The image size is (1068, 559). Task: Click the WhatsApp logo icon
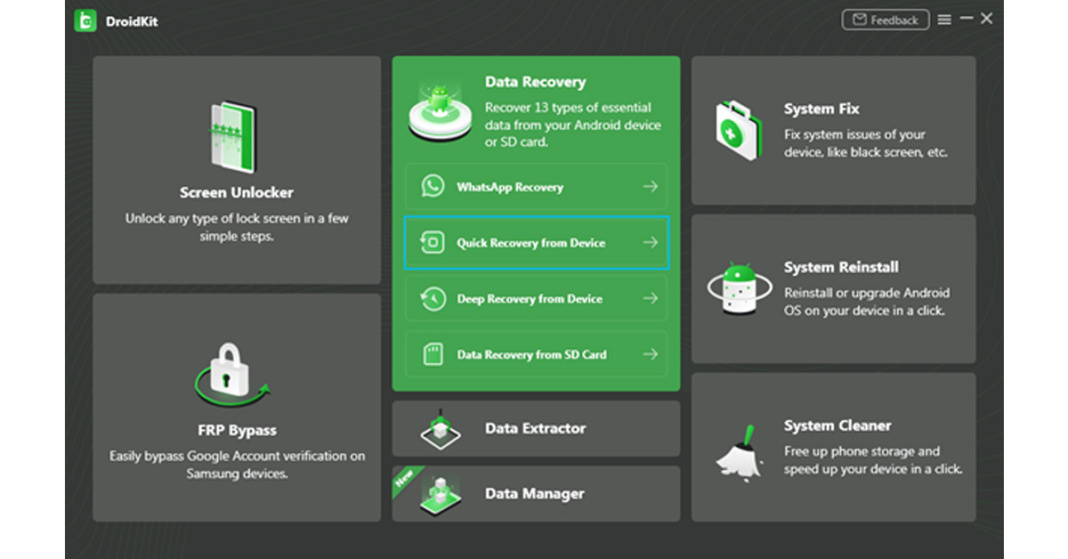pyautogui.click(x=432, y=186)
